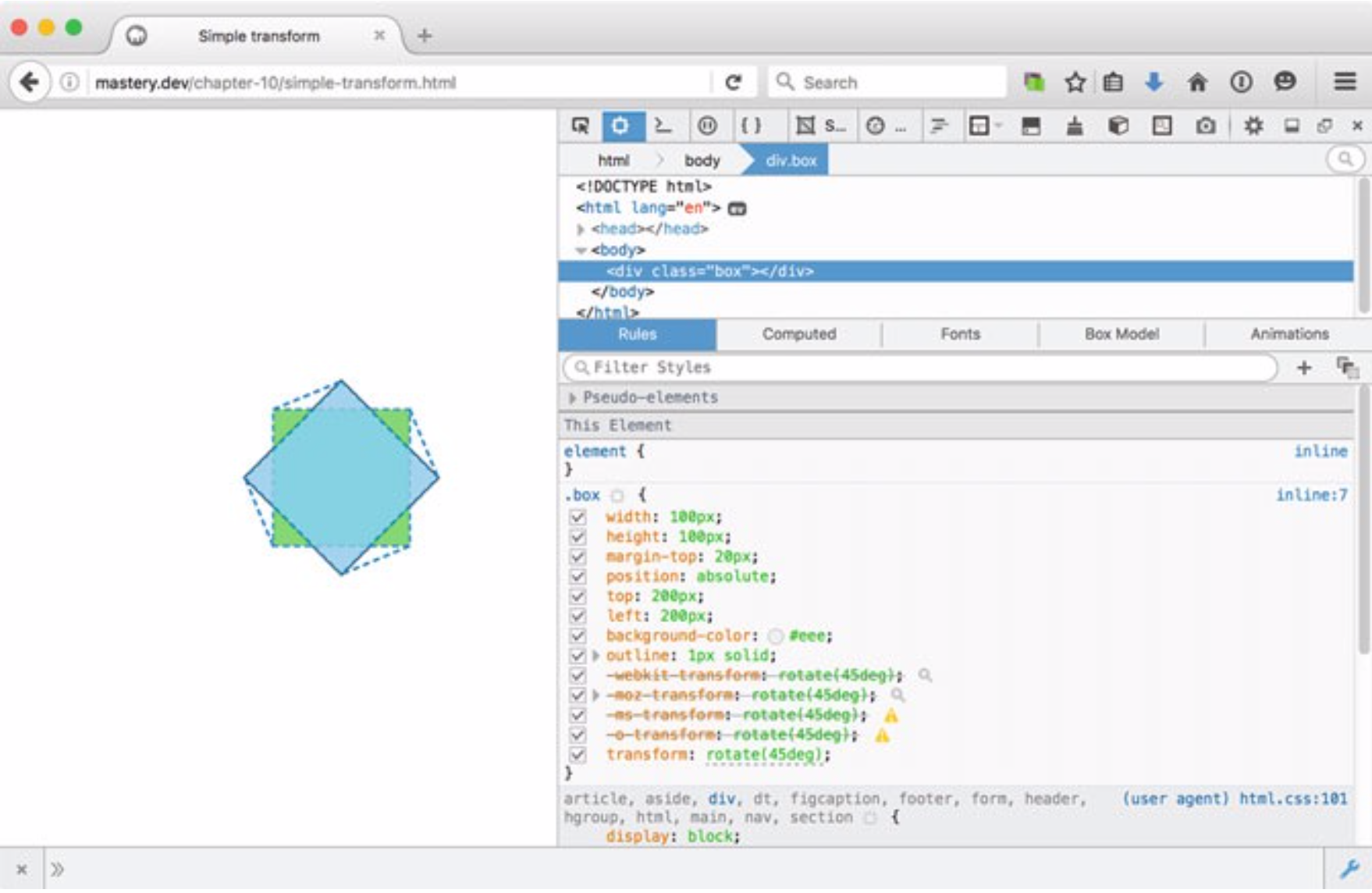Open the wrench icon in the bottom bar
The width and height of the screenshot is (1372, 893).
(1349, 869)
